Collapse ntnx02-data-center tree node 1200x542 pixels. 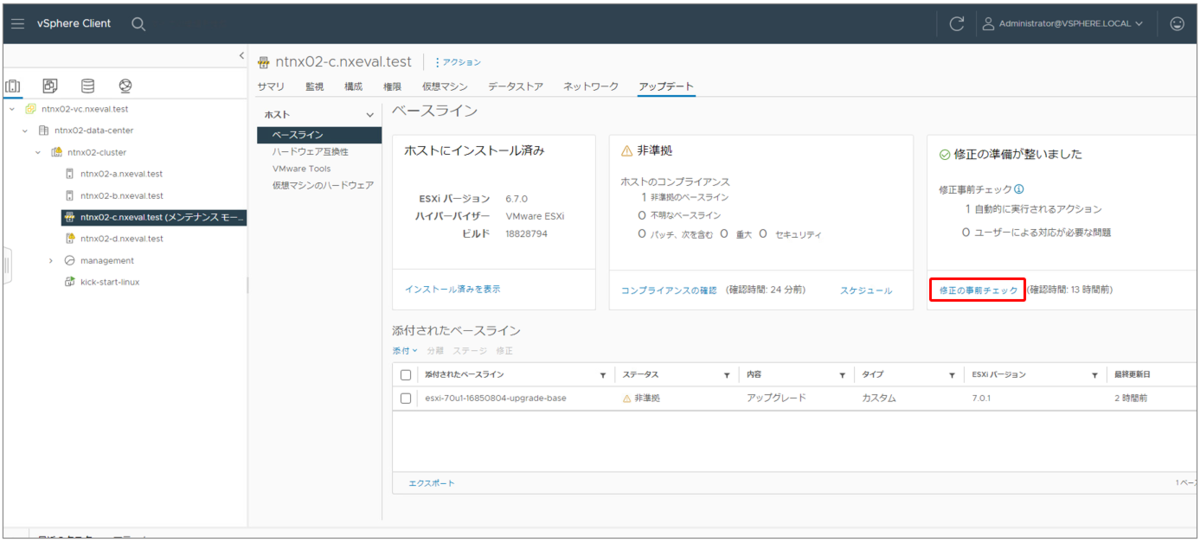pos(25,130)
